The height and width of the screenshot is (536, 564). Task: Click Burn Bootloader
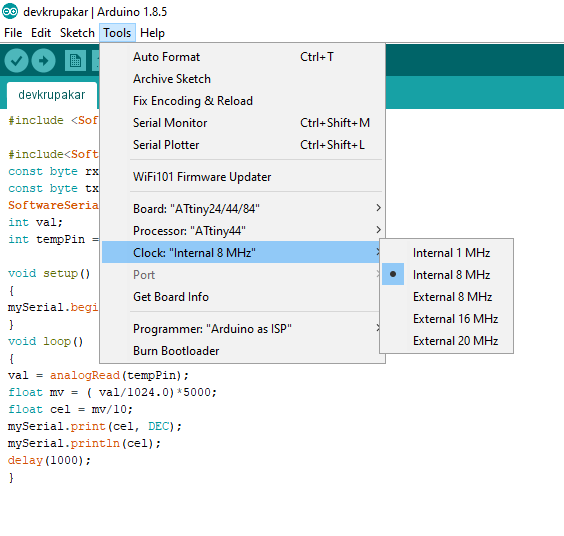(242, 350)
